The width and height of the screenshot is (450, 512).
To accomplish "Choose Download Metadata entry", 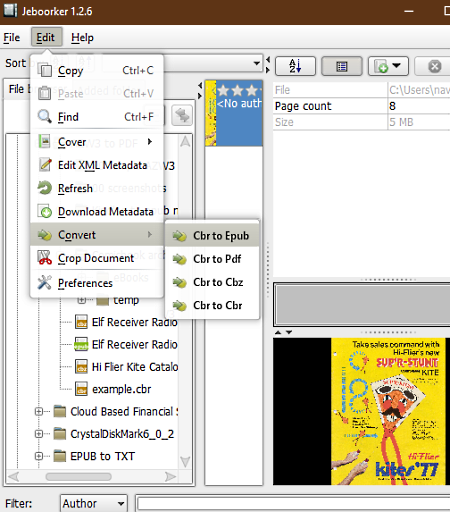I will click(97, 211).
